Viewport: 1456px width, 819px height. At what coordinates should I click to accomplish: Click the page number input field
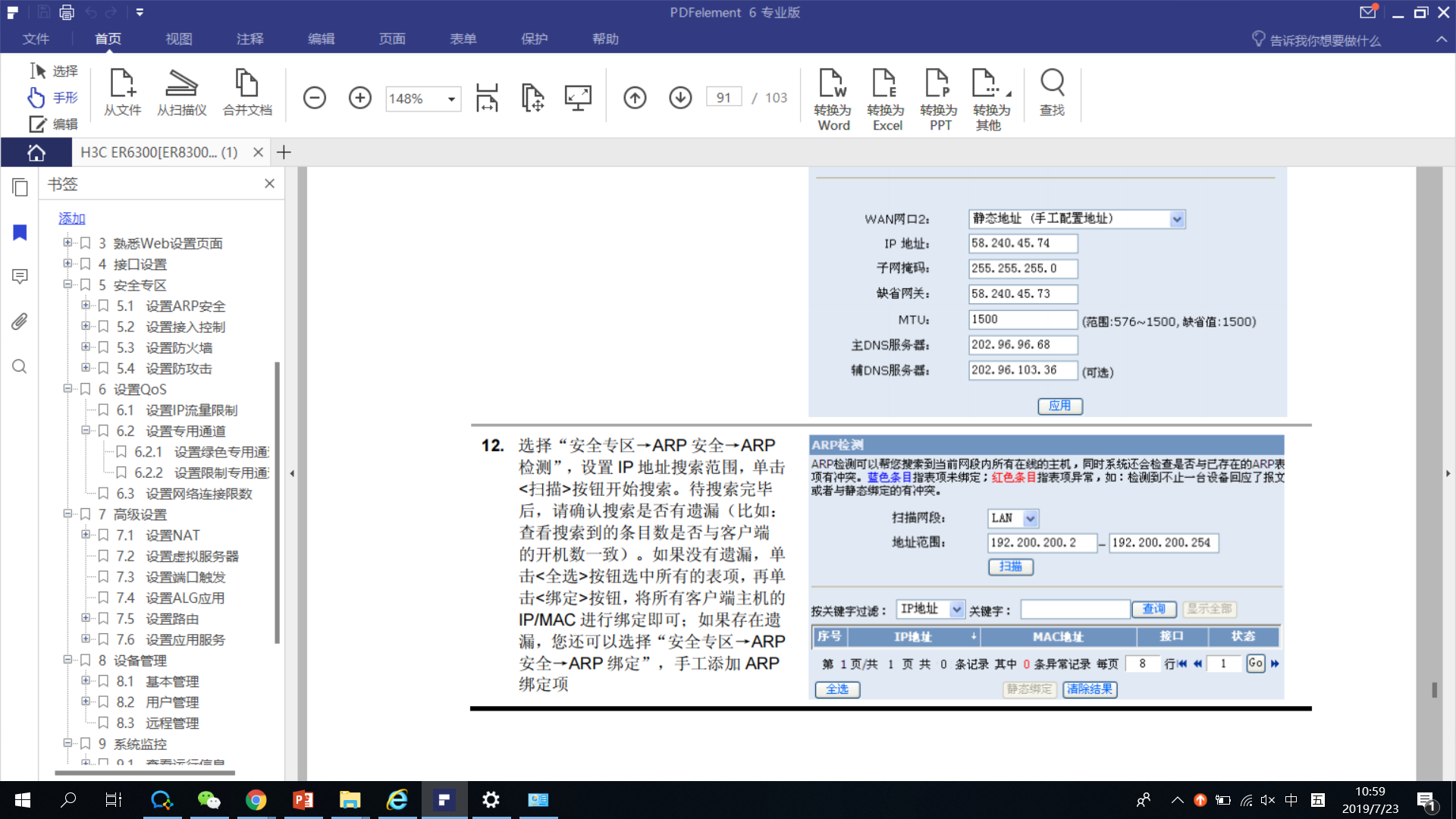pyautogui.click(x=723, y=98)
